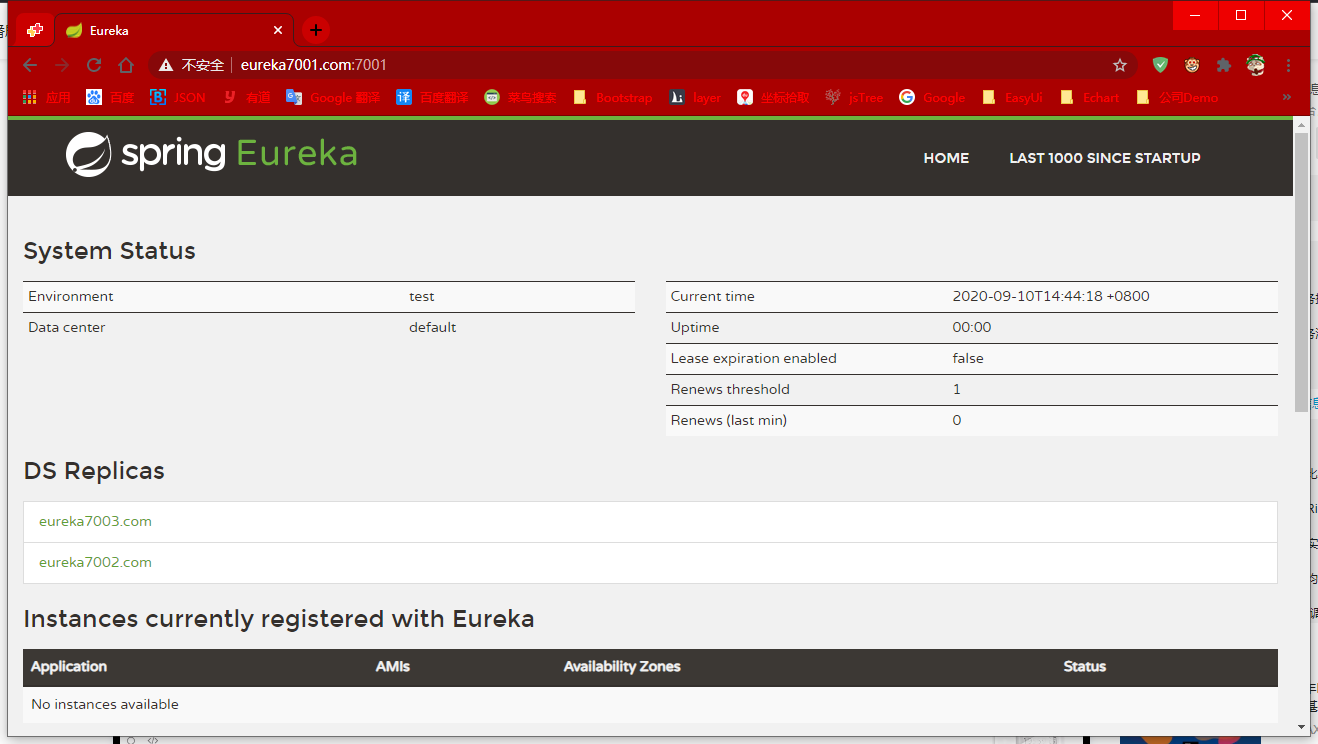Reload the page with the refresh icon
The image size is (1318, 744).
point(94,65)
